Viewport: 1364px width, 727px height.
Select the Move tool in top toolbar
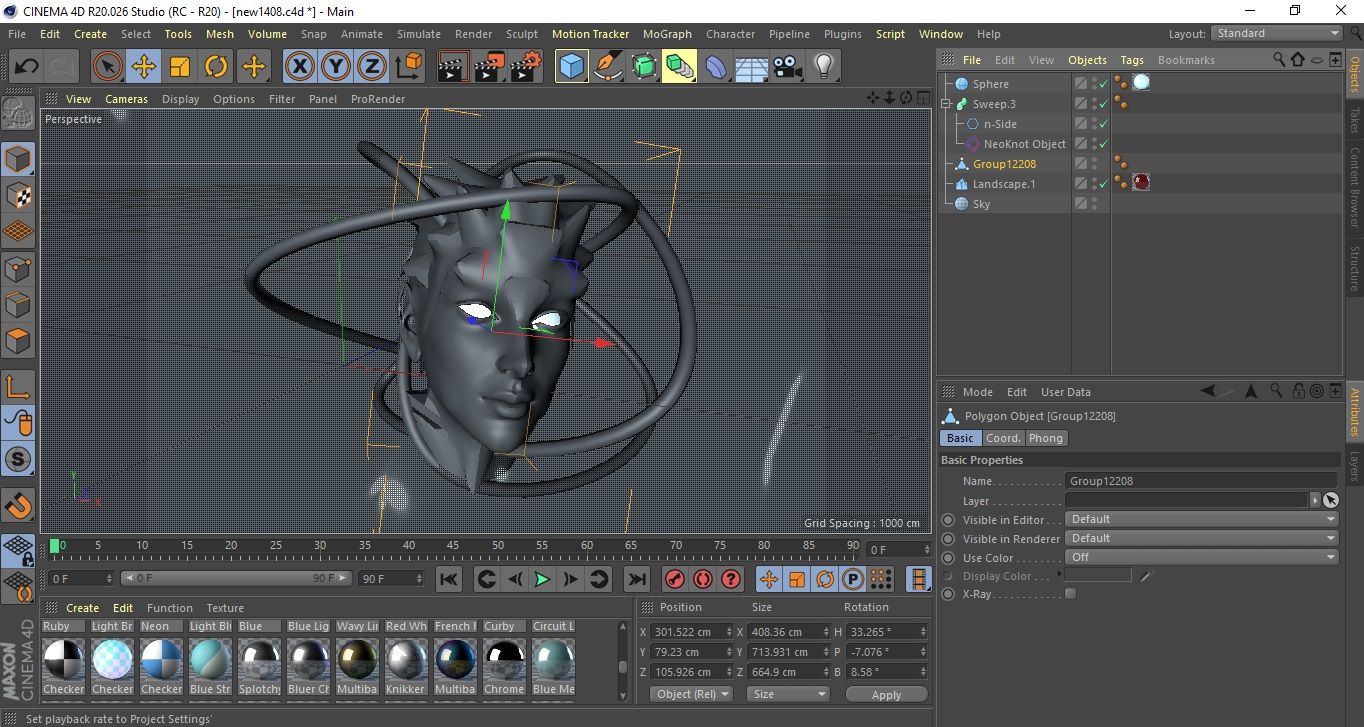tap(144, 67)
